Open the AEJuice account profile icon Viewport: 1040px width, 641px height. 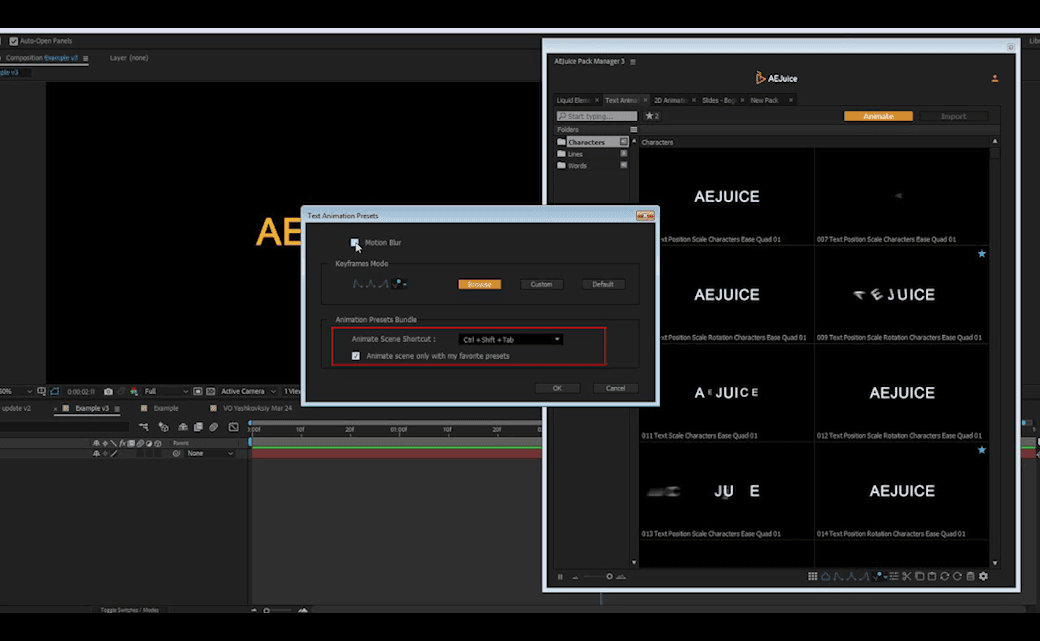995,78
